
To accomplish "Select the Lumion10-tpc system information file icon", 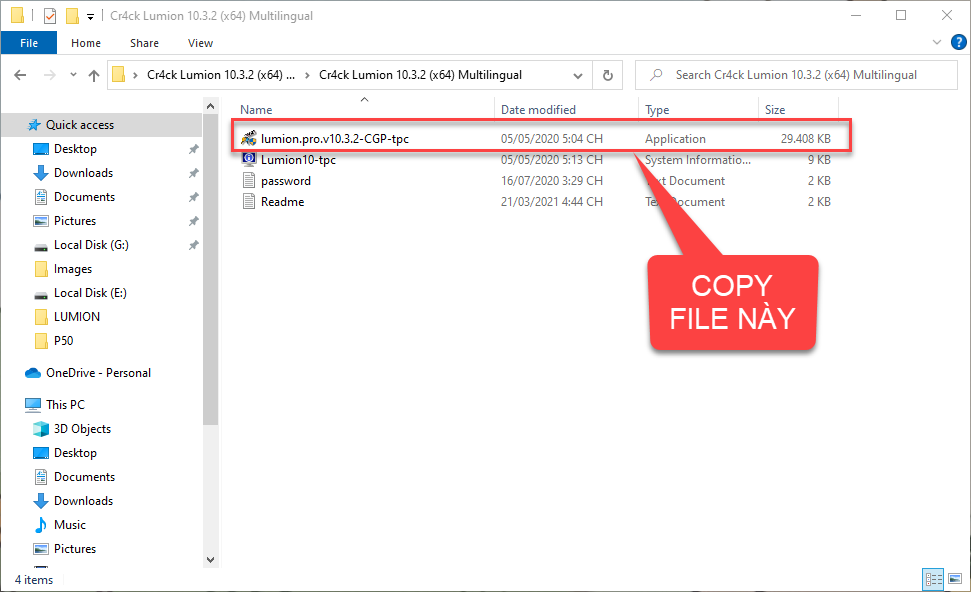I will (x=249, y=160).
